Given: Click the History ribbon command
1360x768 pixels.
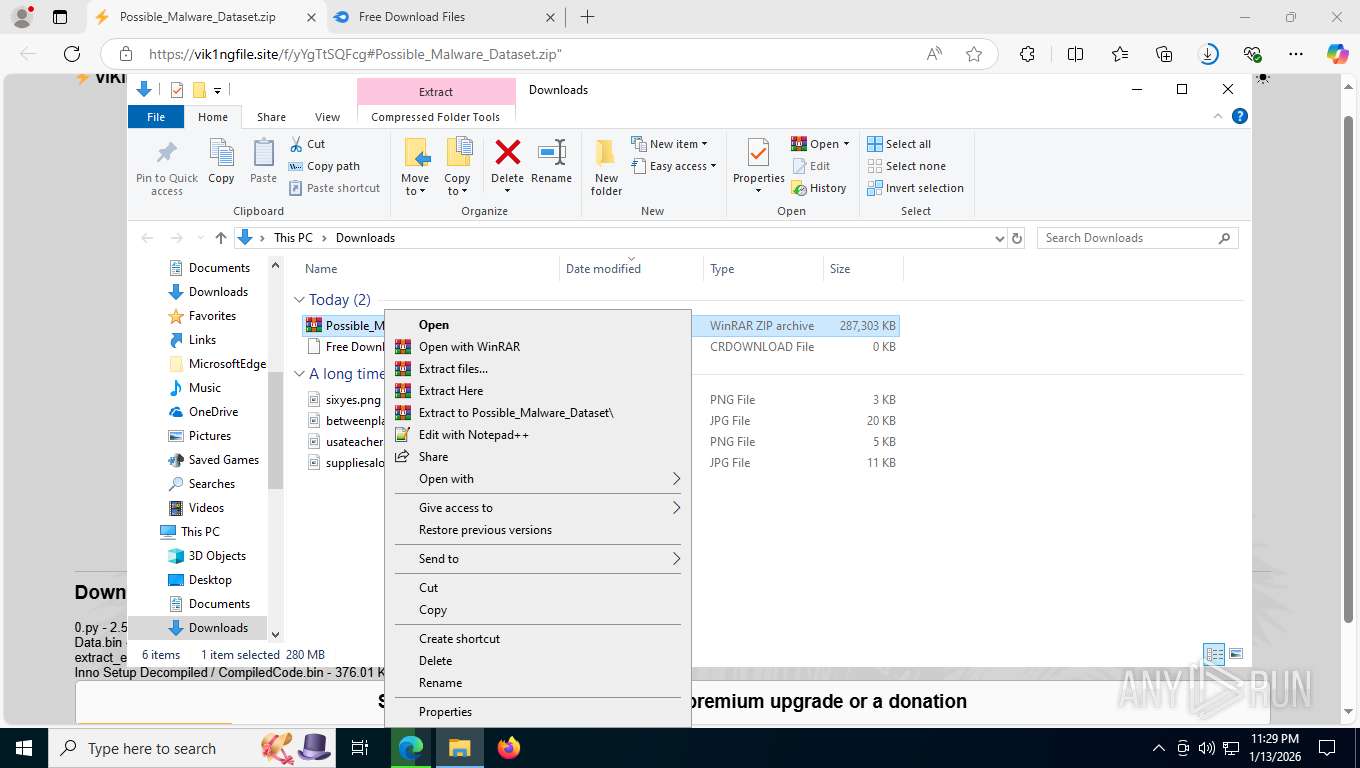Looking at the screenshot, I should point(819,188).
